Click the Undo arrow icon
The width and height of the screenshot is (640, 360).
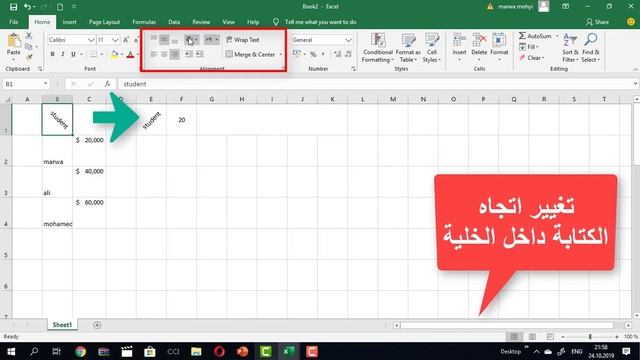27,7
